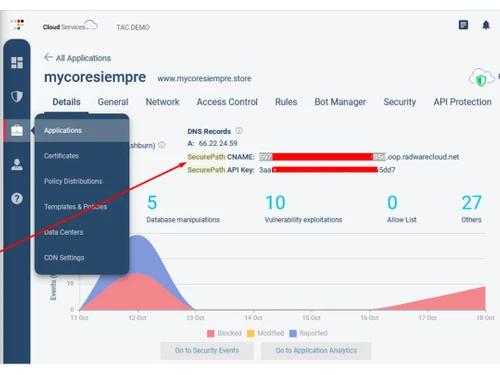
Task: Click the Cloud Services logo
Action: pos(70,26)
